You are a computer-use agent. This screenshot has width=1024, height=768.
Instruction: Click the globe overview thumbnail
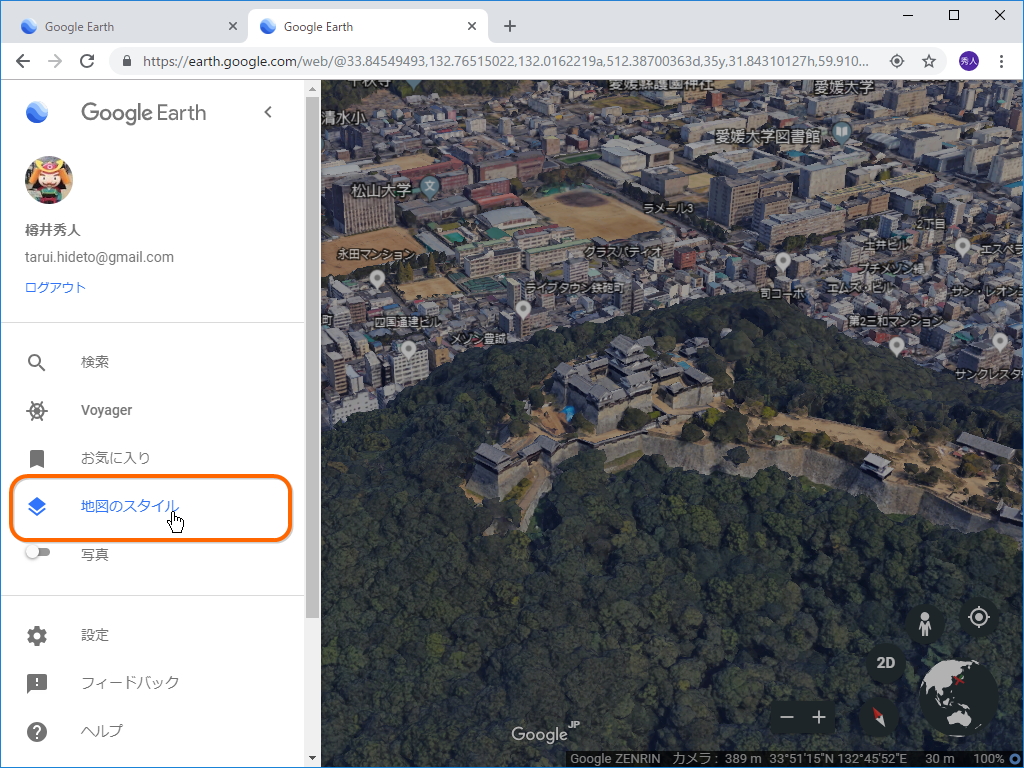click(x=959, y=696)
